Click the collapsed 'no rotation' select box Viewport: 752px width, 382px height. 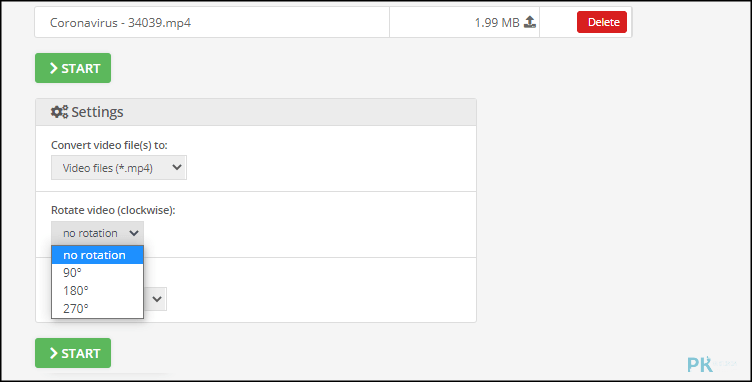[x=97, y=233]
